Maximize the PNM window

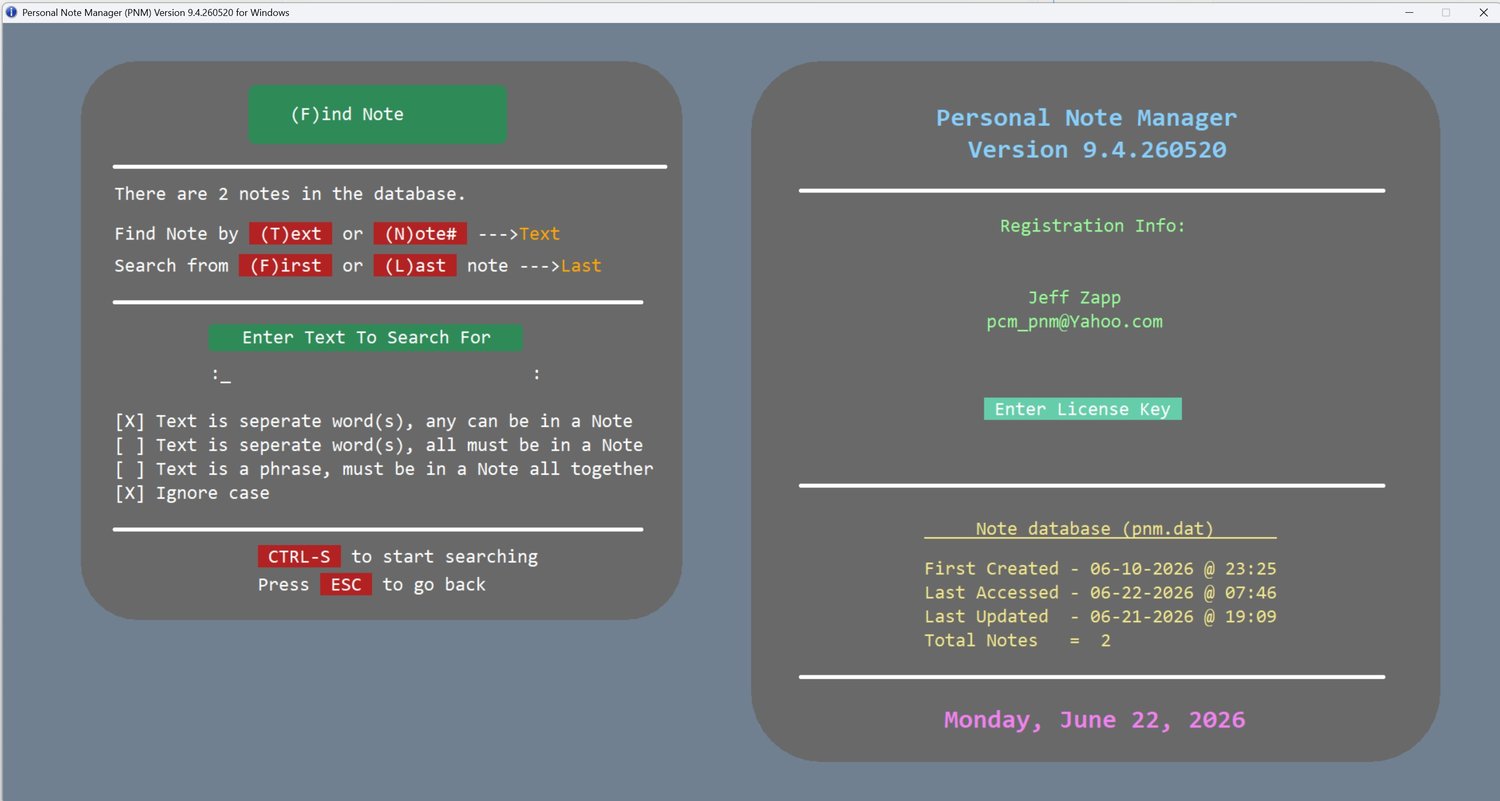tap(1446, 12)
